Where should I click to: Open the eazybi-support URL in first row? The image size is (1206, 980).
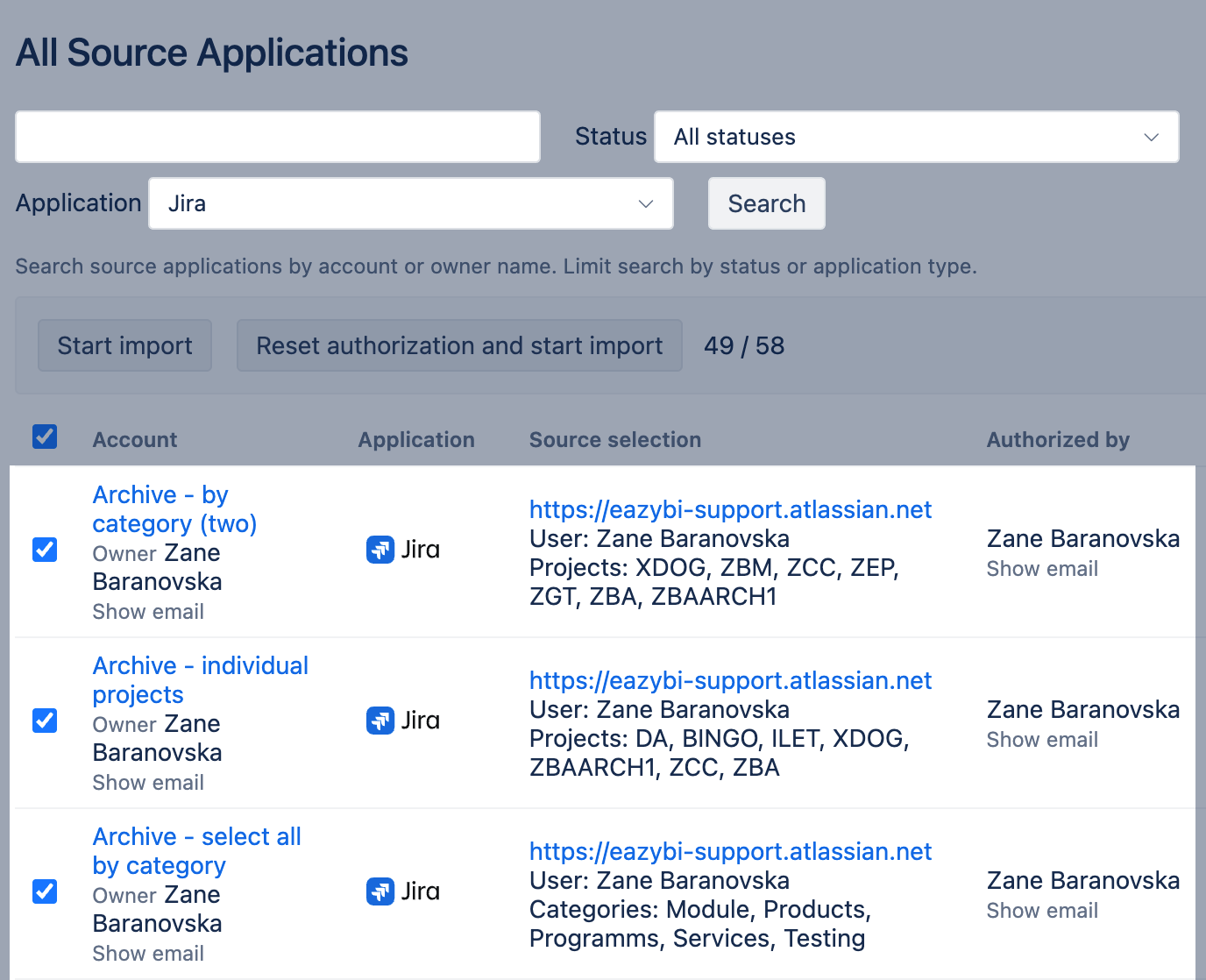point(730,509)
